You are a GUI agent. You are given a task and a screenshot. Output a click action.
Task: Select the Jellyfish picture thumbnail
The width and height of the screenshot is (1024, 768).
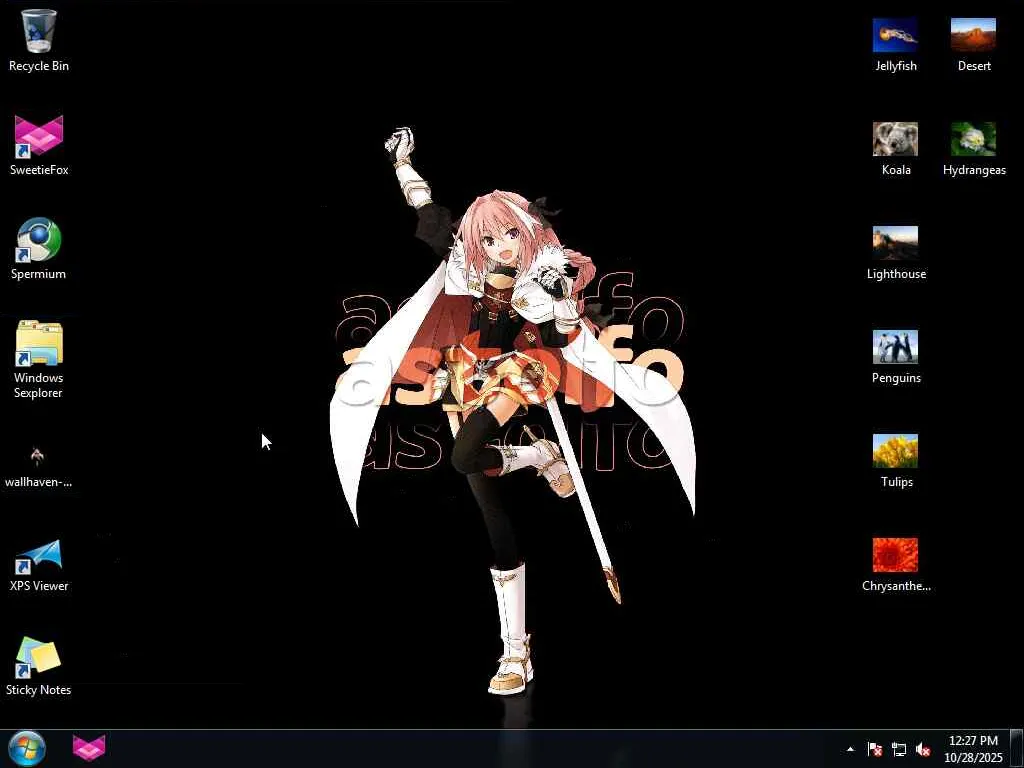tap(895, 44)
